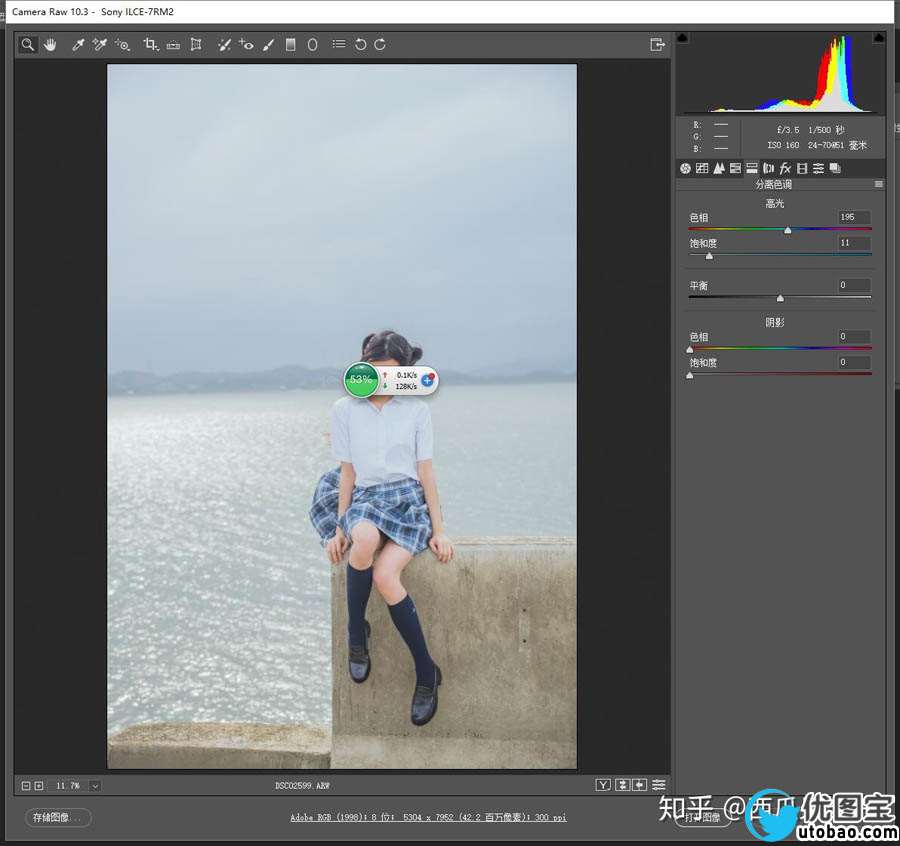Click the shadows 色相 value field
The height and width of the screenshot is (846, 900).
854,336
